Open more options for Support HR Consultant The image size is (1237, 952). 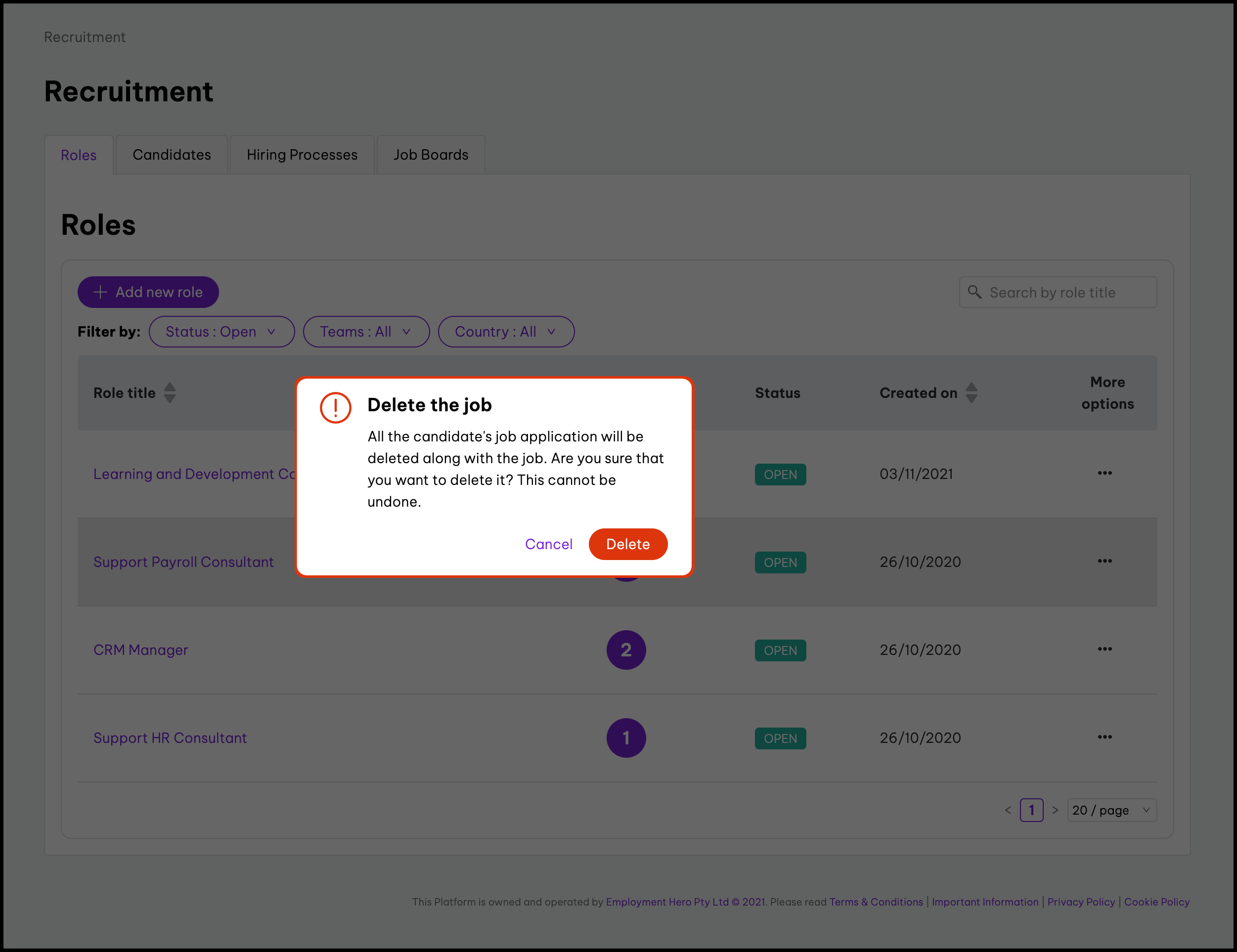(x=1104, y=736)
